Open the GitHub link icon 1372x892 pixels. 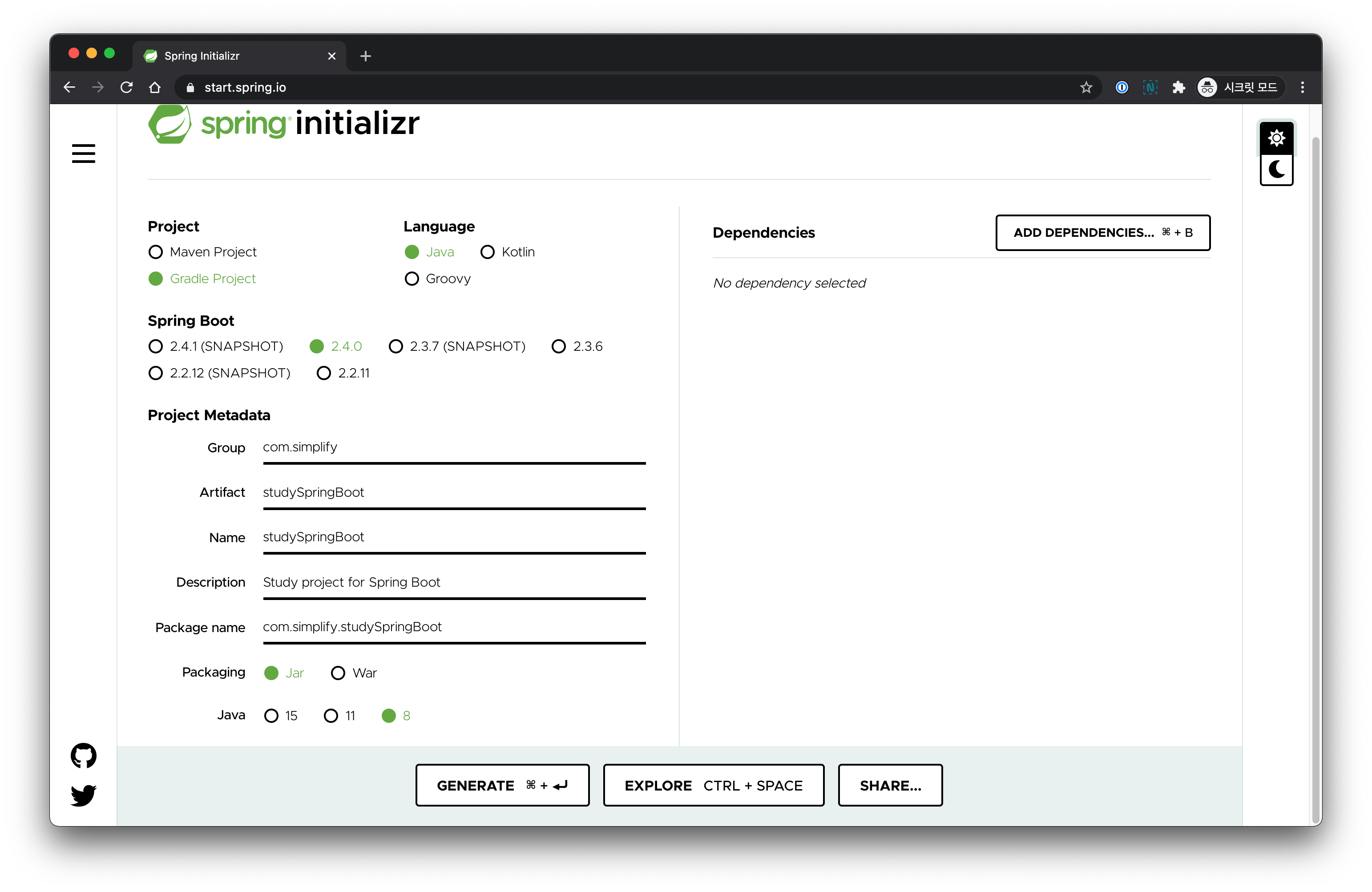pos(84,755)
